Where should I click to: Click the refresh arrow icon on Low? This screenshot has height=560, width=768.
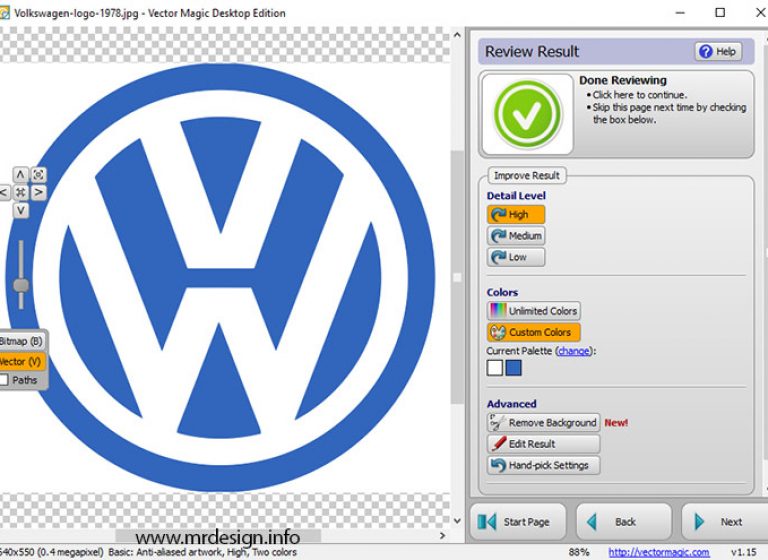tap(499, 257)
